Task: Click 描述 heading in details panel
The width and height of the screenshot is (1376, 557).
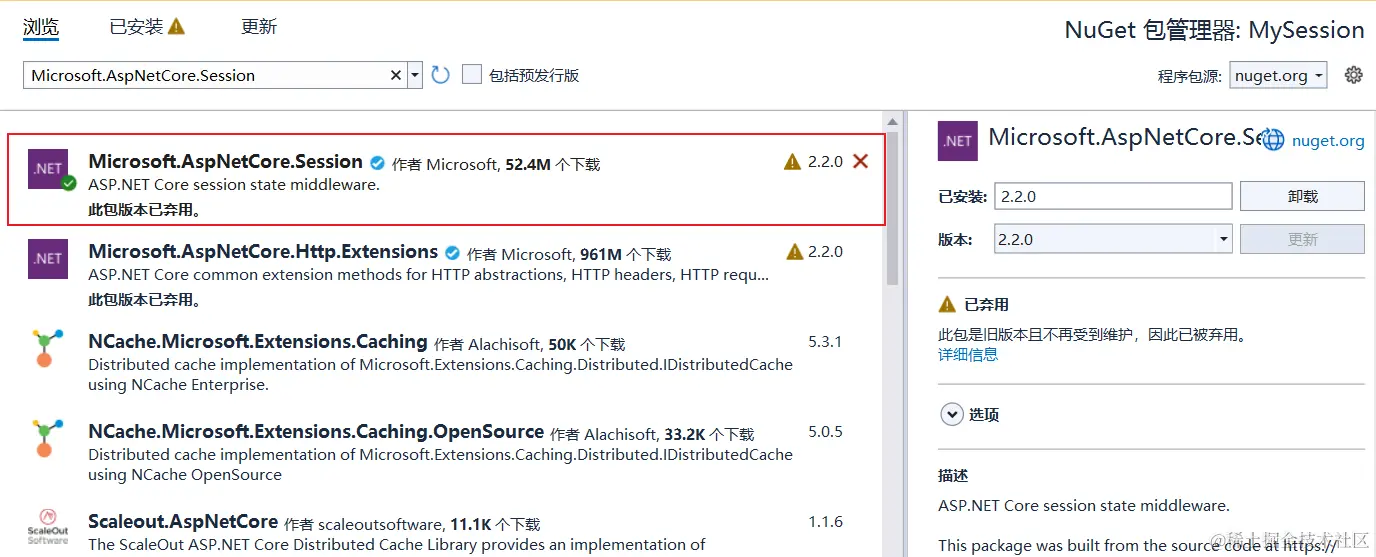Action: [x=953, y=475]
